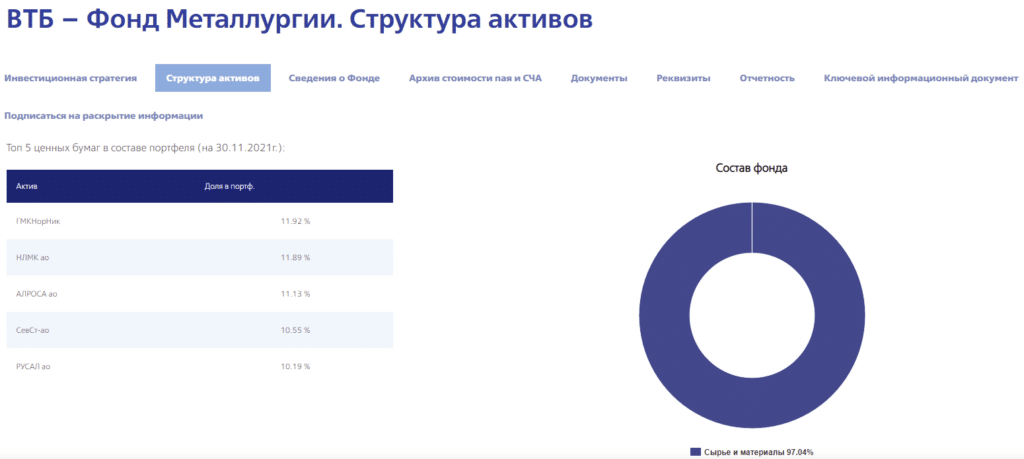Click the АЛРОСА ао asset row
The width and height of the screenshot is (1024, 459).
coord(199,294)
